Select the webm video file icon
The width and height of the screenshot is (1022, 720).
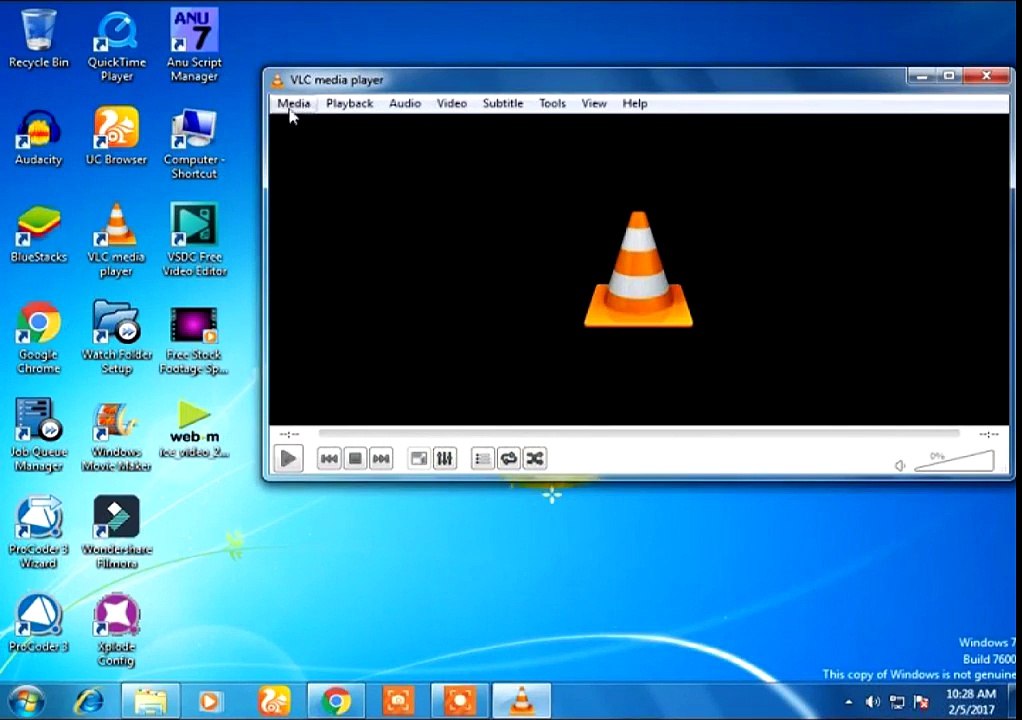[x=194, y=430]
